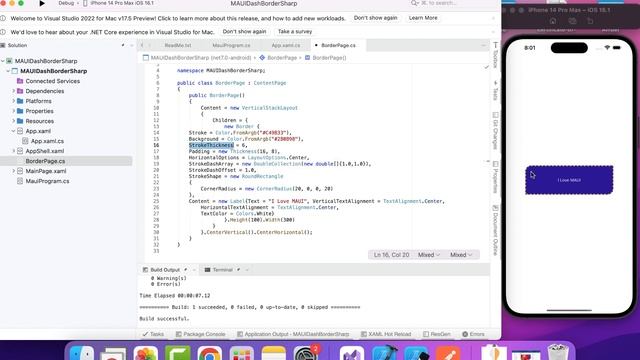Collapse the App.xaml node
Viewport: 640px width, 360px height.
[x=13, y=131]
